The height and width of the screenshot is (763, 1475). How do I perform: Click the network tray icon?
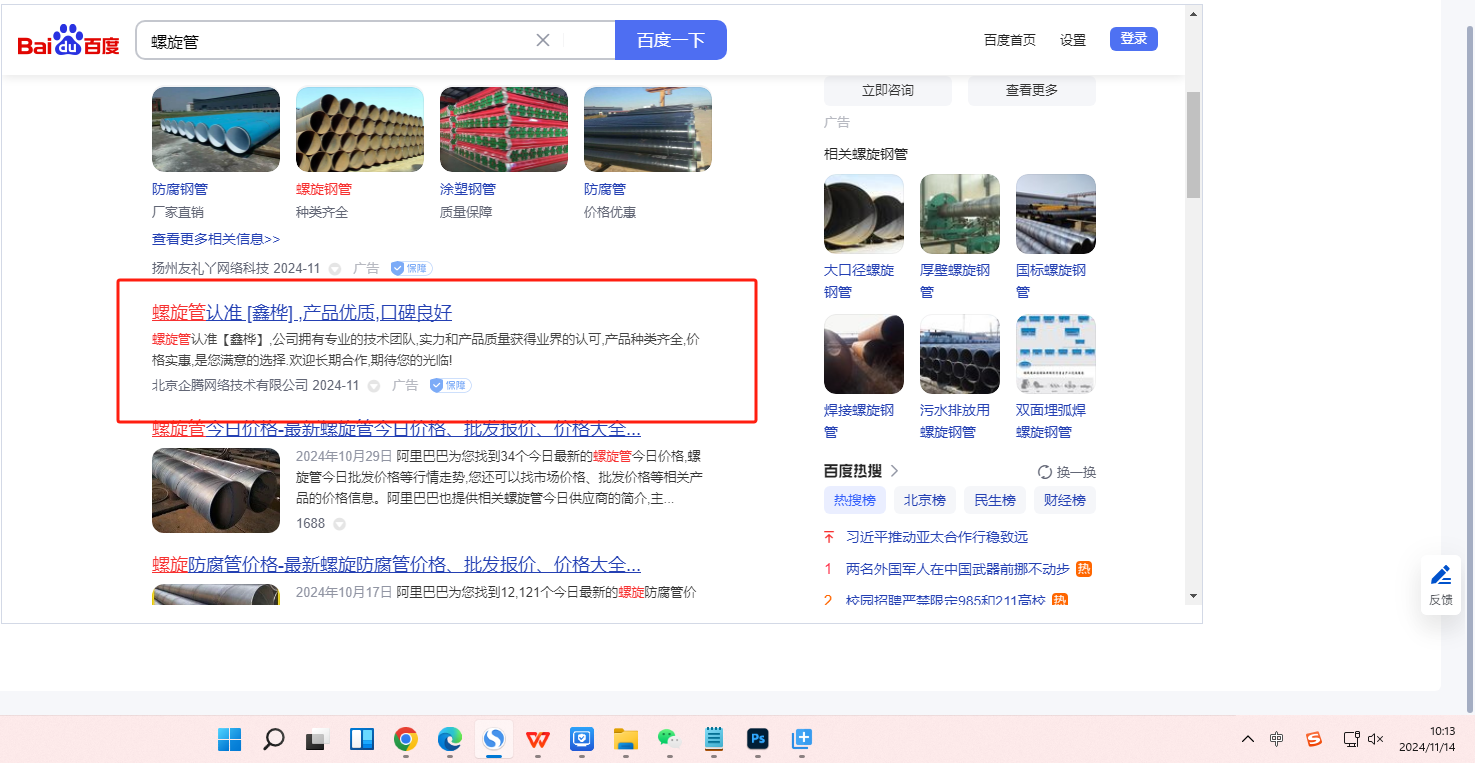[1351, 739]
